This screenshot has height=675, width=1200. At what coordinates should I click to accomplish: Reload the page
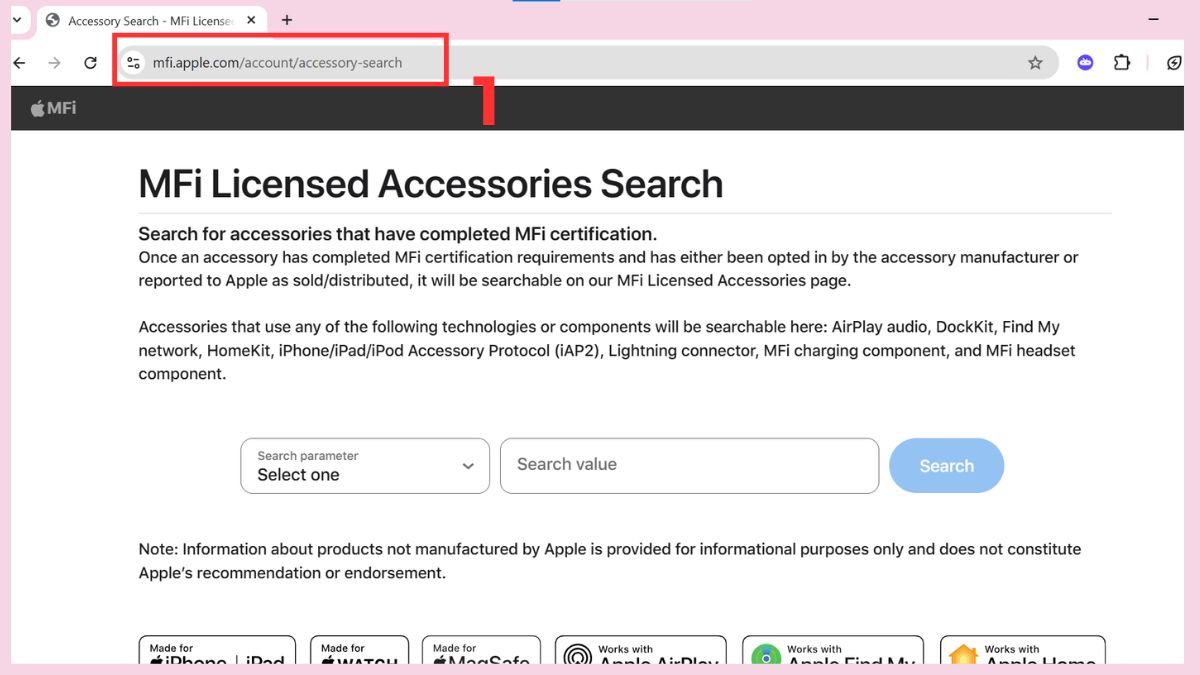pyautogui.click(x=90, y=62)
